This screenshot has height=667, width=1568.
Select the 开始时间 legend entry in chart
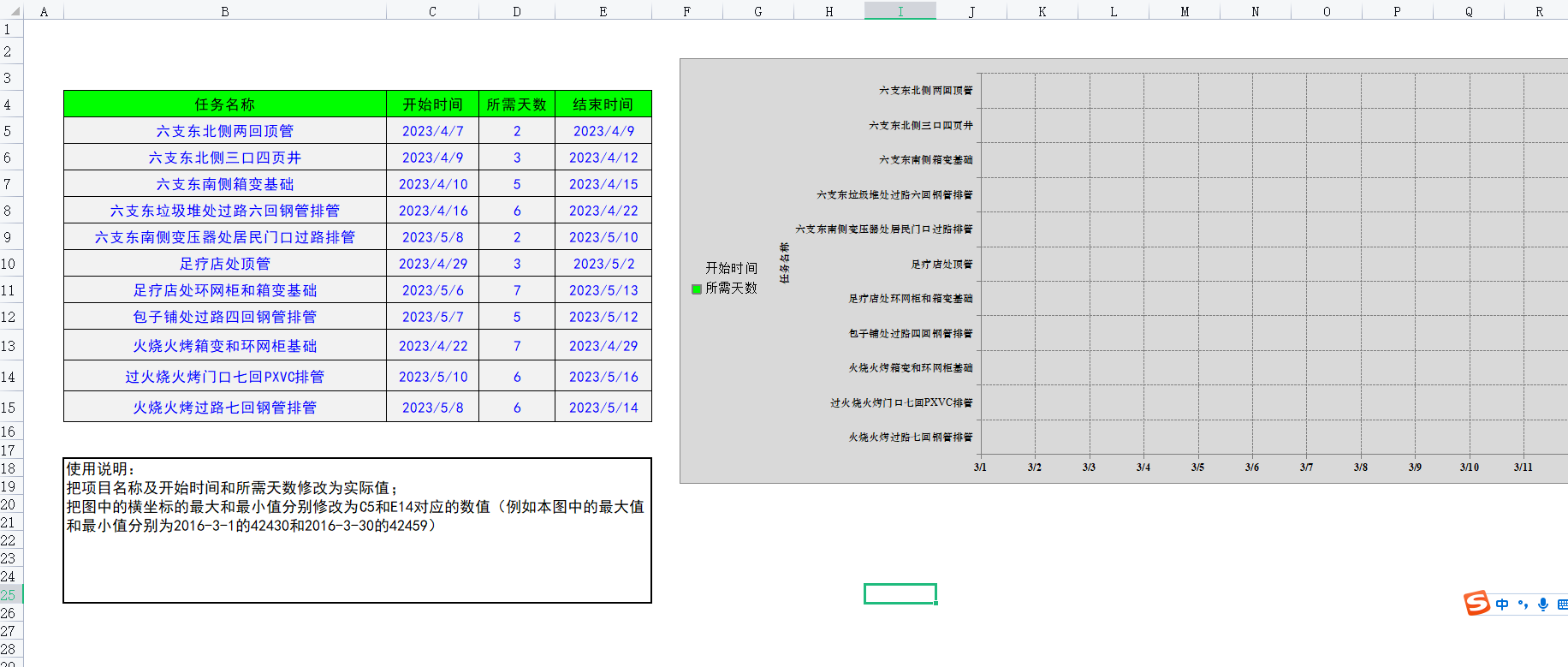pos(731,268)
